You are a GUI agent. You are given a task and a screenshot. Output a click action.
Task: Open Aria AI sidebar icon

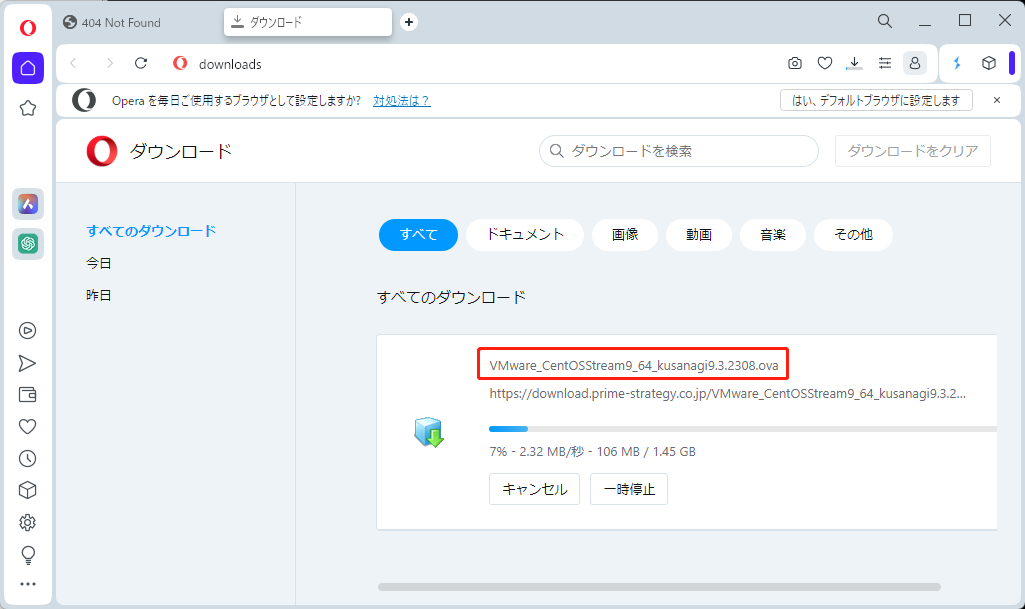click(x=27, y=204)
